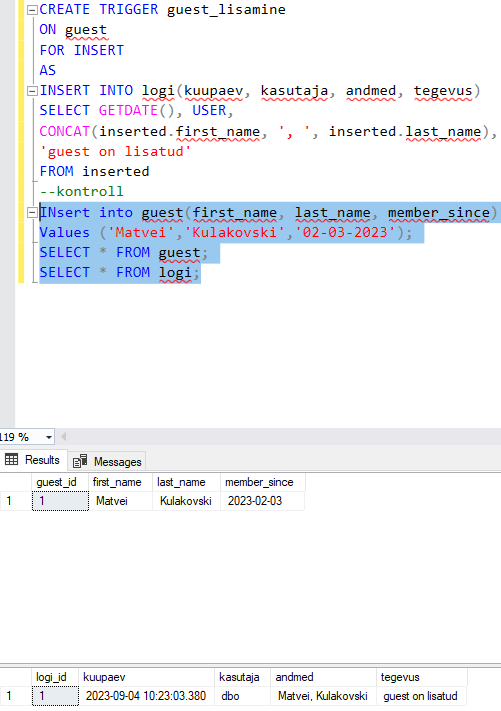Click the horizontal scroll left arrow
Viewport: 501px width, 711px height.
(x=63, y=437)
